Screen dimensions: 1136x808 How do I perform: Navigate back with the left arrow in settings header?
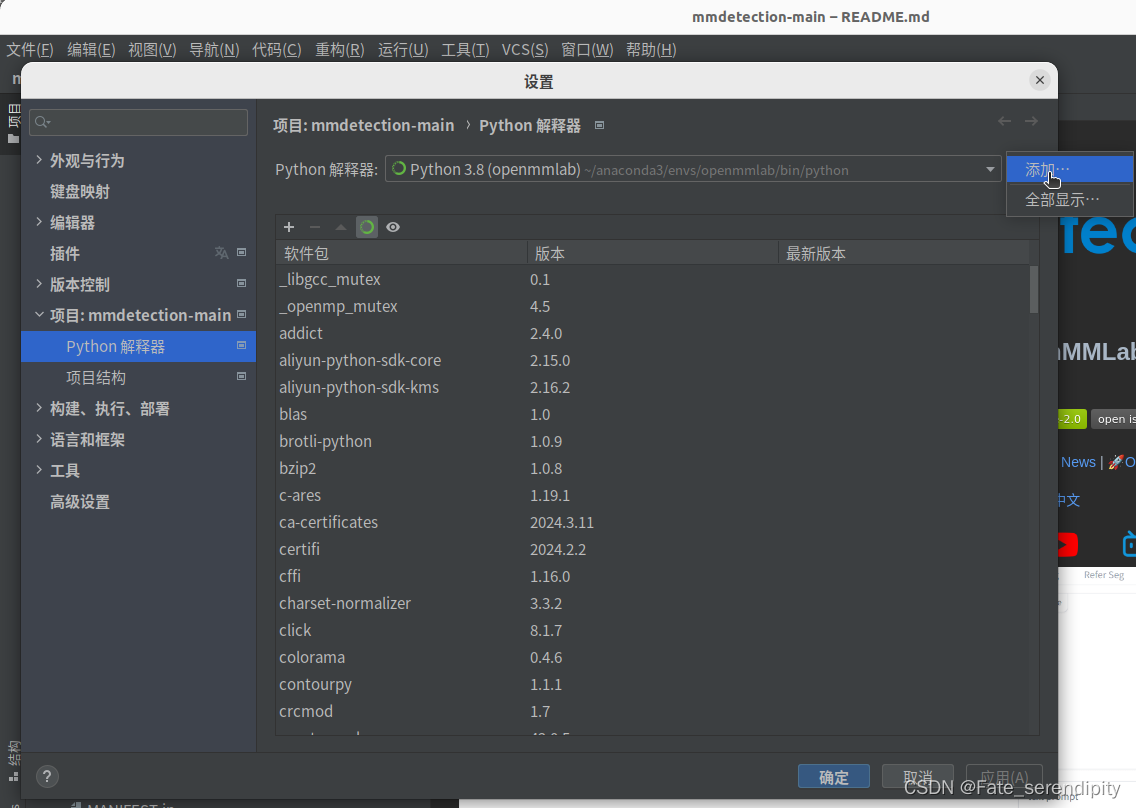(x=1004, y=120)
